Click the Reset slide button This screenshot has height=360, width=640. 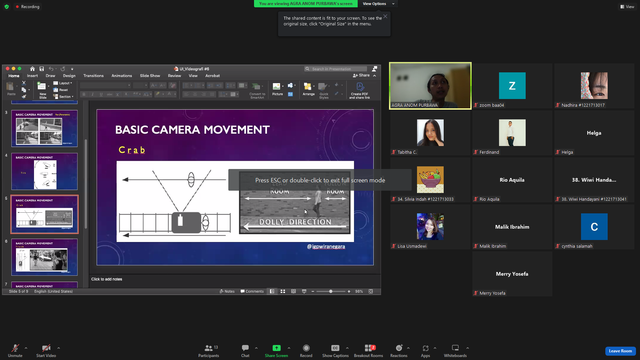click(x=61, y=90)
